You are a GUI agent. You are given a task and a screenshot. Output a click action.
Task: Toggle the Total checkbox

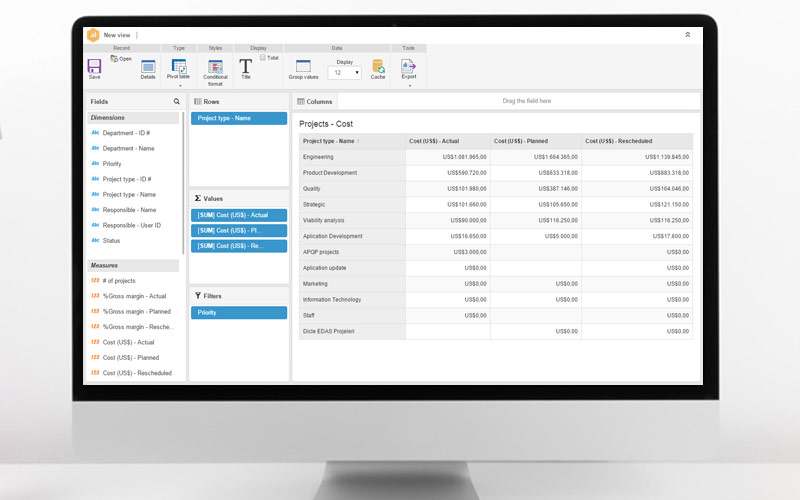point(262,58)
